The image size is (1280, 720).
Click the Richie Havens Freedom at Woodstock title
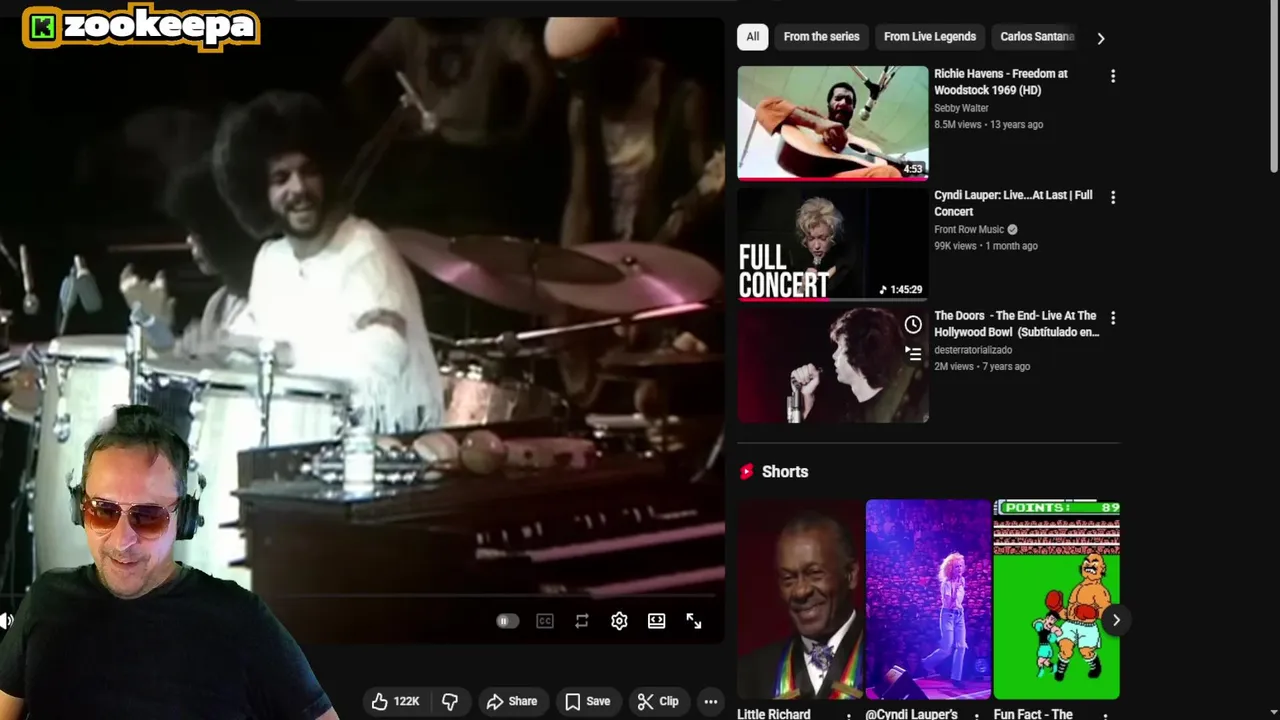tap(1001, 82)
